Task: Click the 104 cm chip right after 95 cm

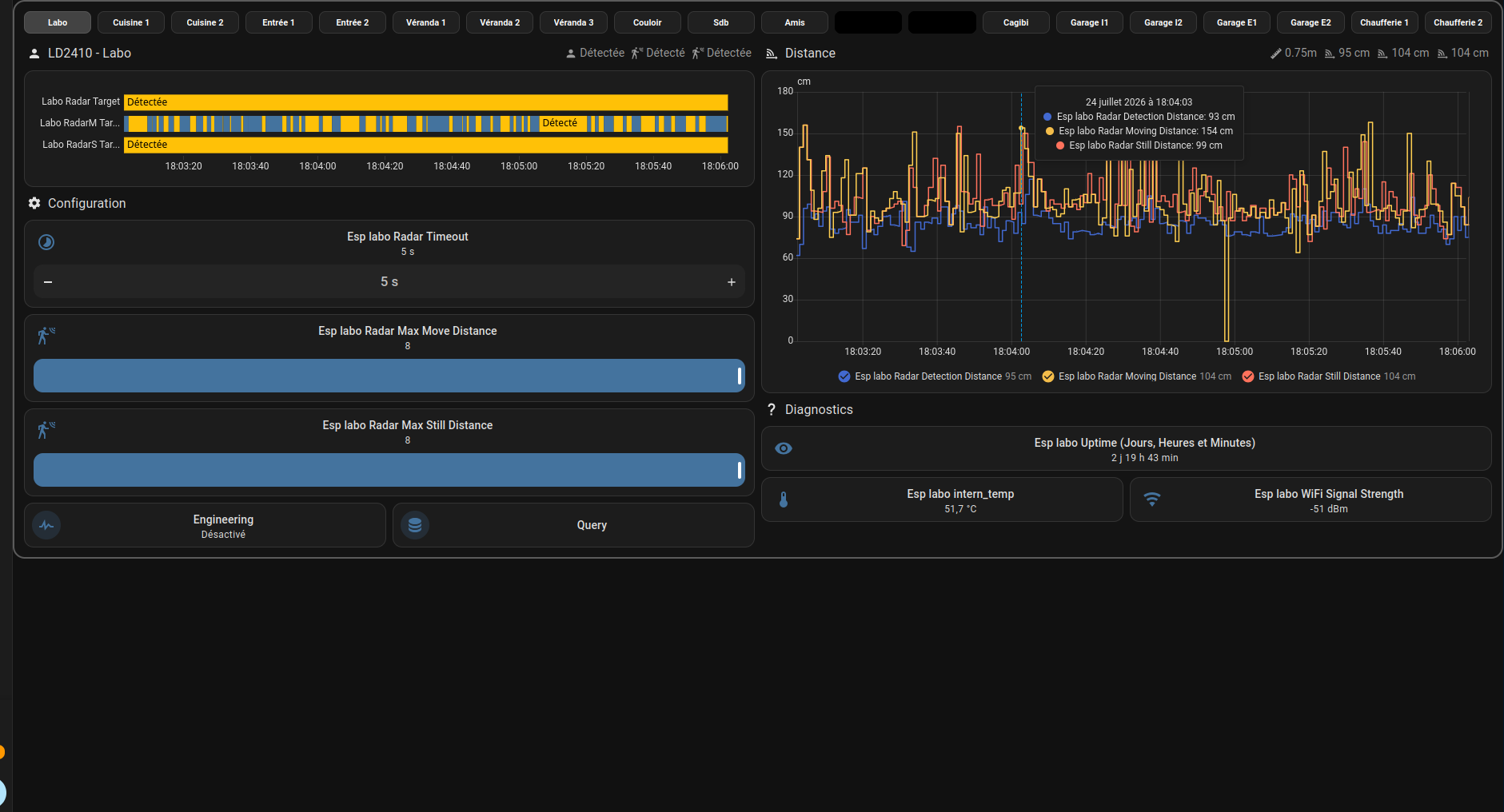Action: click(x=1402, y=53)
